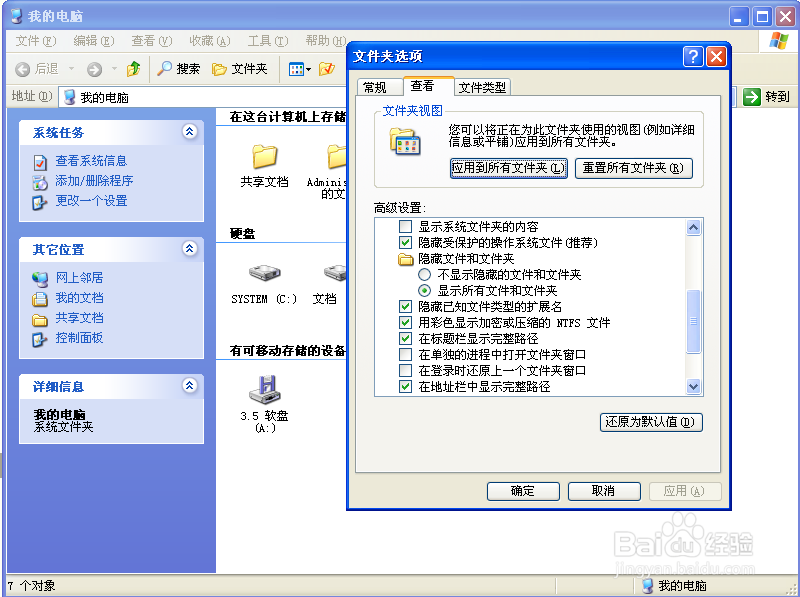Collapse the 详细信息 panel
The width and height of the screenshot is (800, 597).
(x=189, y=385)
